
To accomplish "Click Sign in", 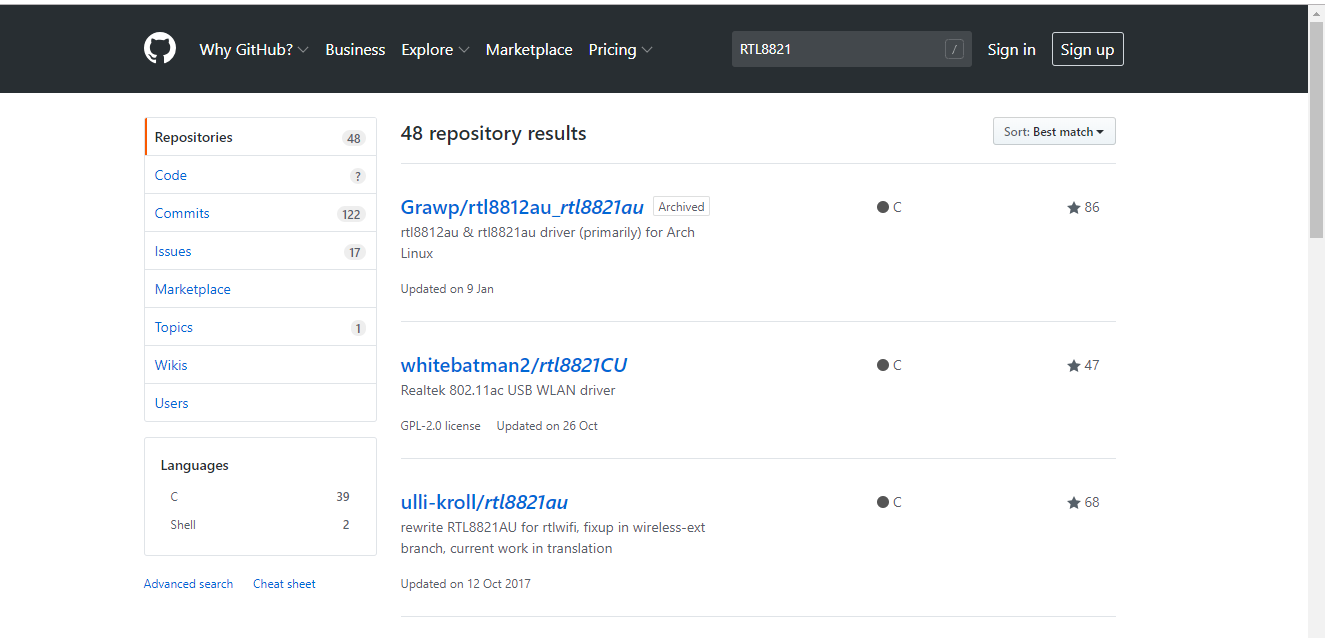I will tap(1011, 49).
